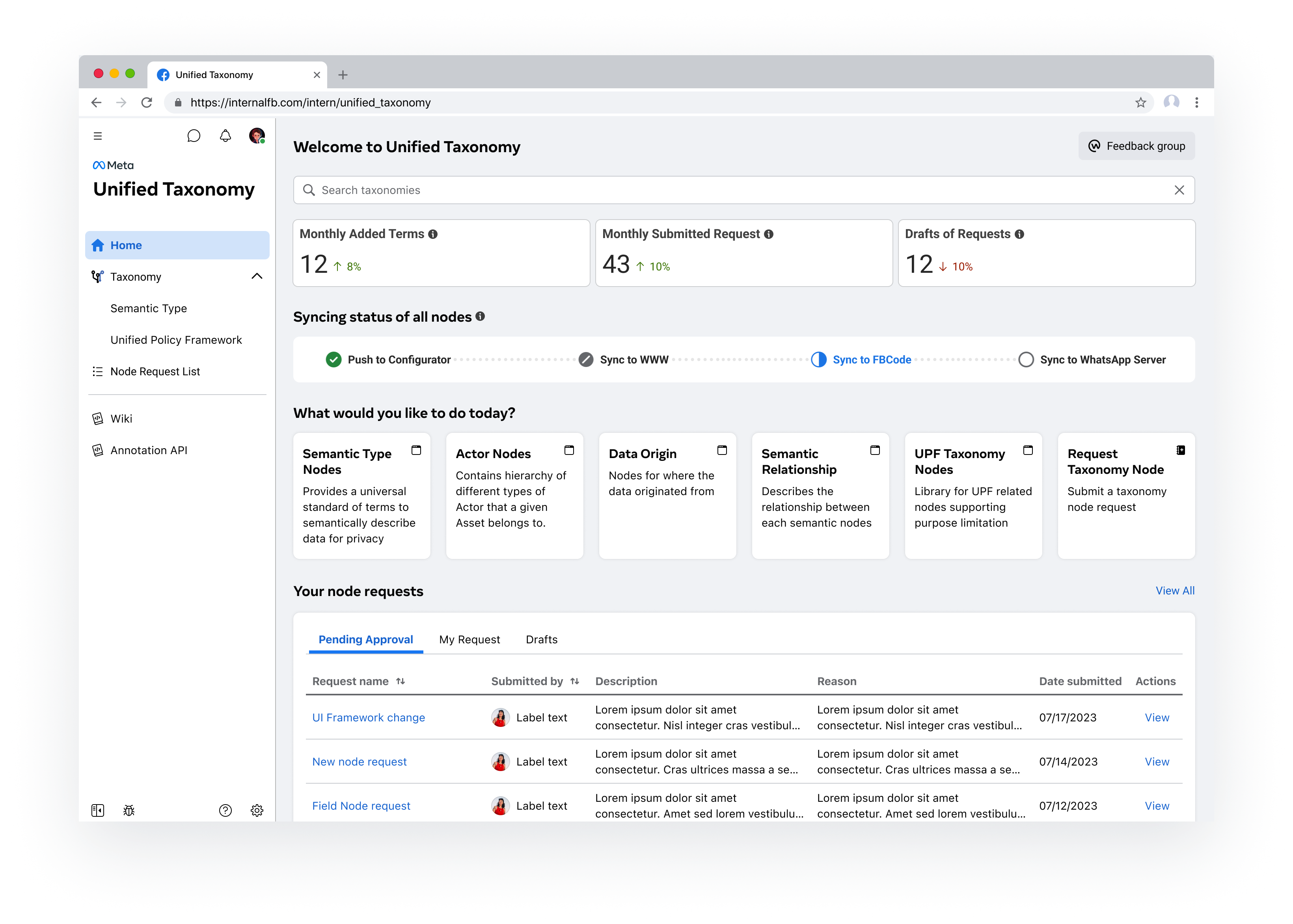Open the New node request link
This screenshot has height=924, width=1293.
click(360, 761)
